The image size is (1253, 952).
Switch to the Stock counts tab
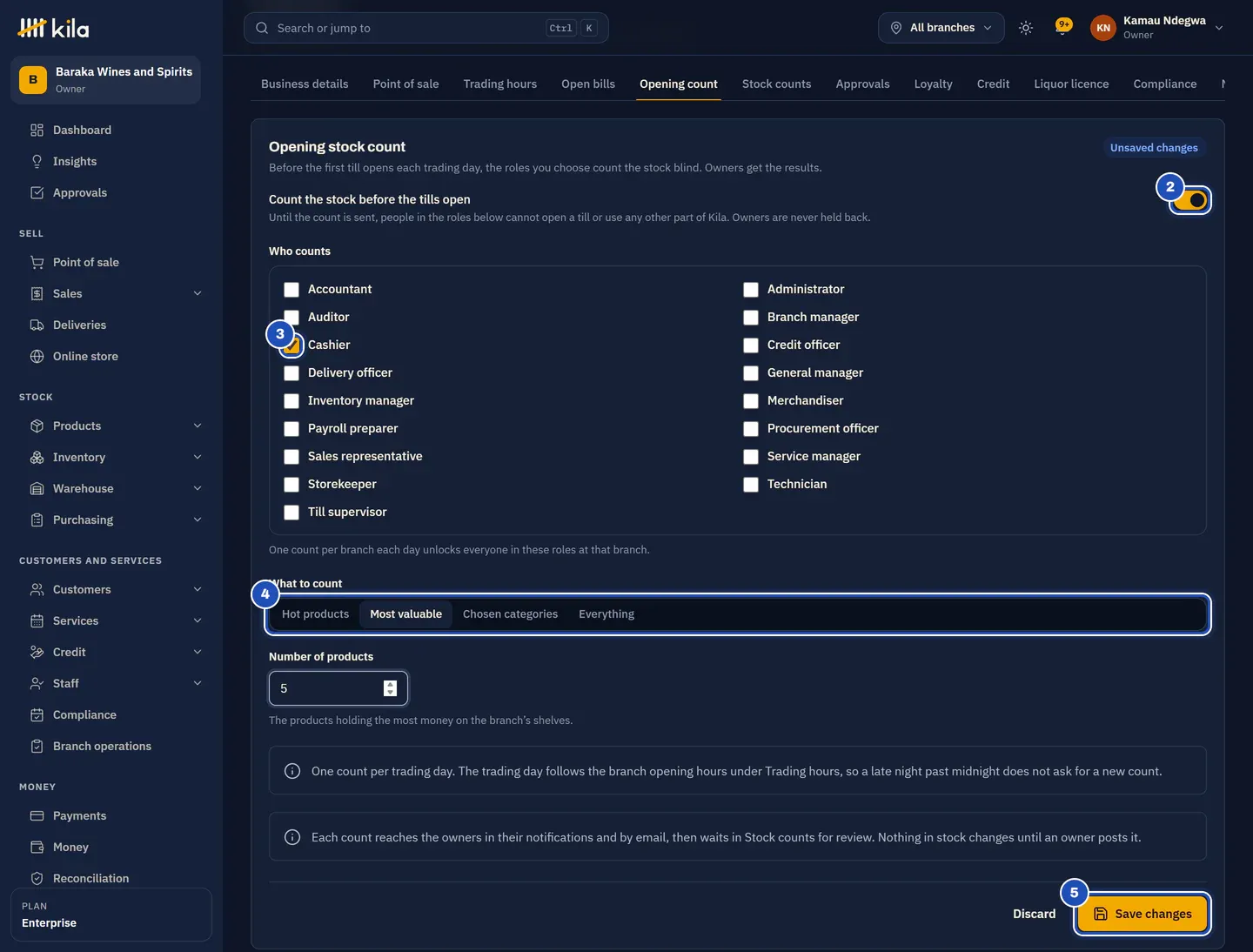coord(776,84)
